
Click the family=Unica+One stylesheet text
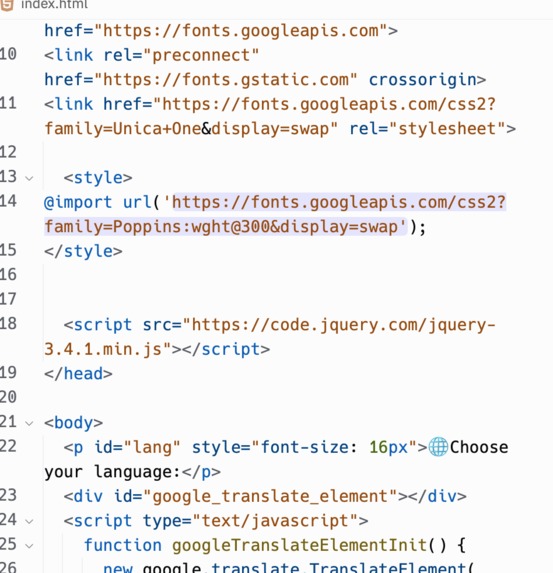pos(122,129)
